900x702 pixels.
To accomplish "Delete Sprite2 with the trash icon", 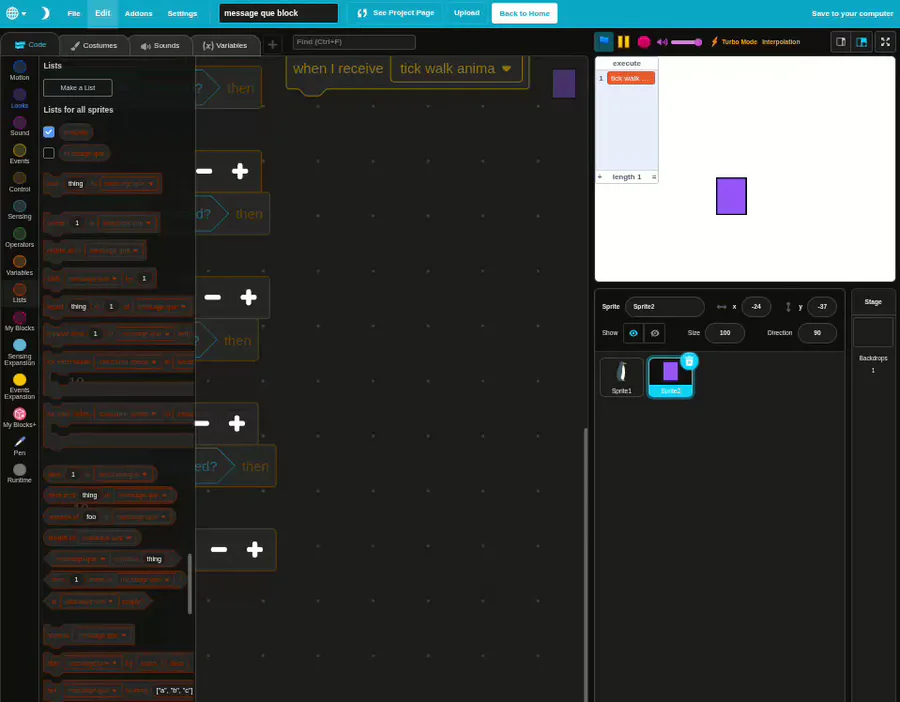I will point(689,361).
